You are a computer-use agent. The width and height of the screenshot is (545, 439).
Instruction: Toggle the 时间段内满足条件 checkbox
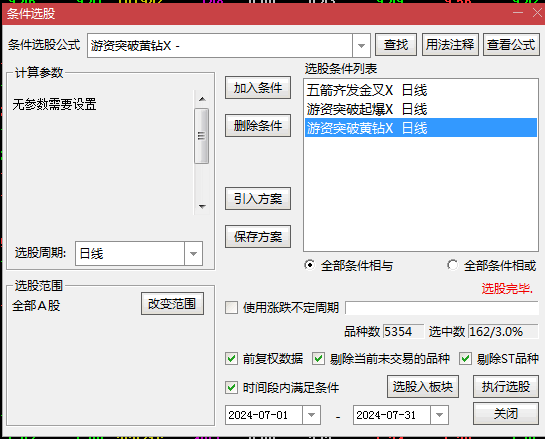[x=231, y=387]
